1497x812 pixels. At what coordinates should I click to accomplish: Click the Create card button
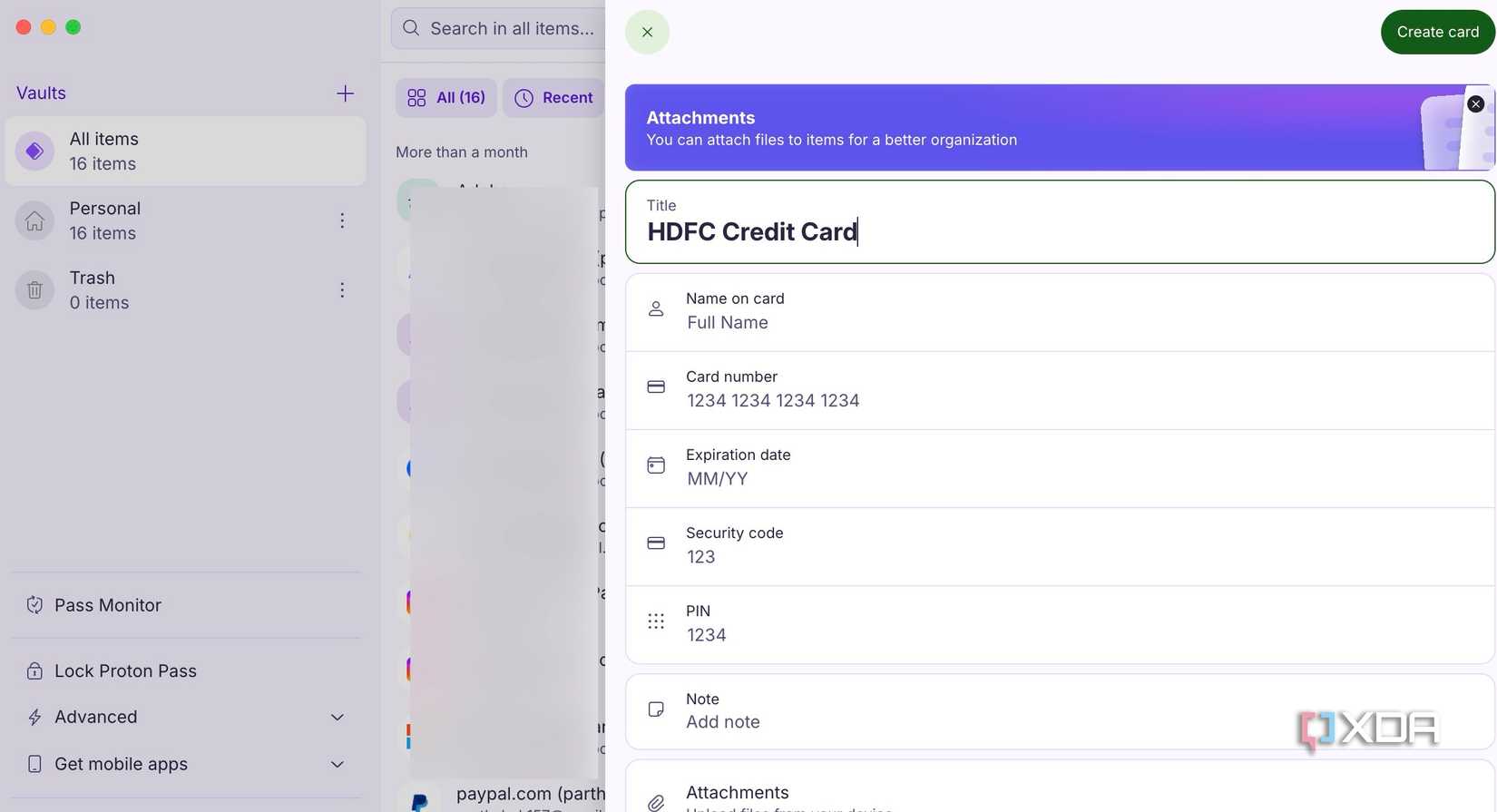click(x=1438, y=32)
